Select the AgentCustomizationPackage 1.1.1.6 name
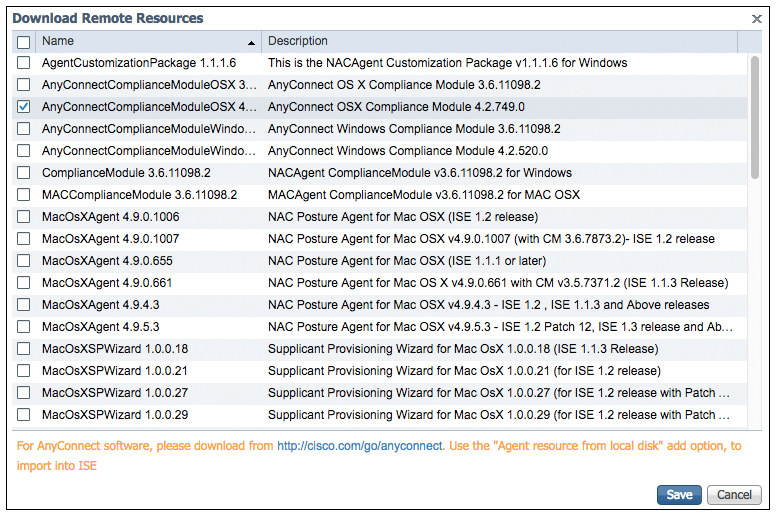776x513 pixels. 139,63
